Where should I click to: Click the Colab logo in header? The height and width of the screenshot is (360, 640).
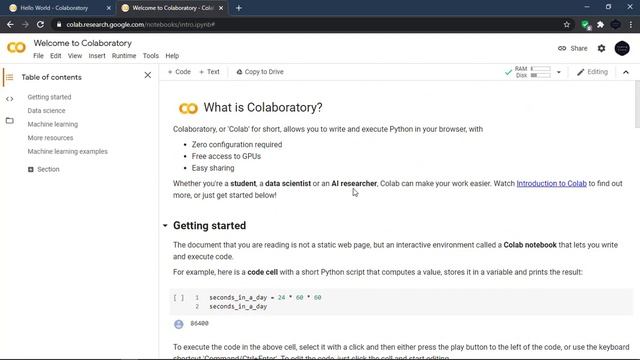point(16,48)
